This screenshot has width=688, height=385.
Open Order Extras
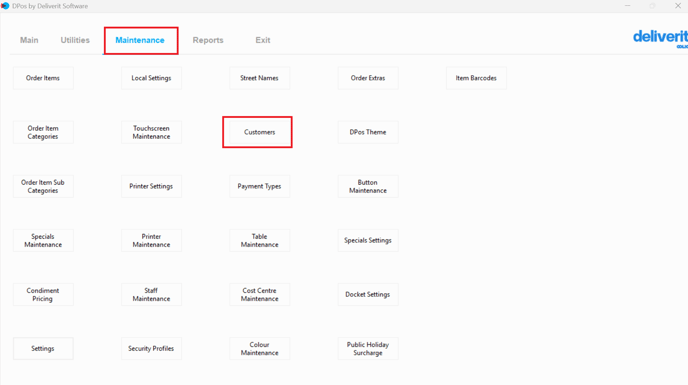coord(368,78)
